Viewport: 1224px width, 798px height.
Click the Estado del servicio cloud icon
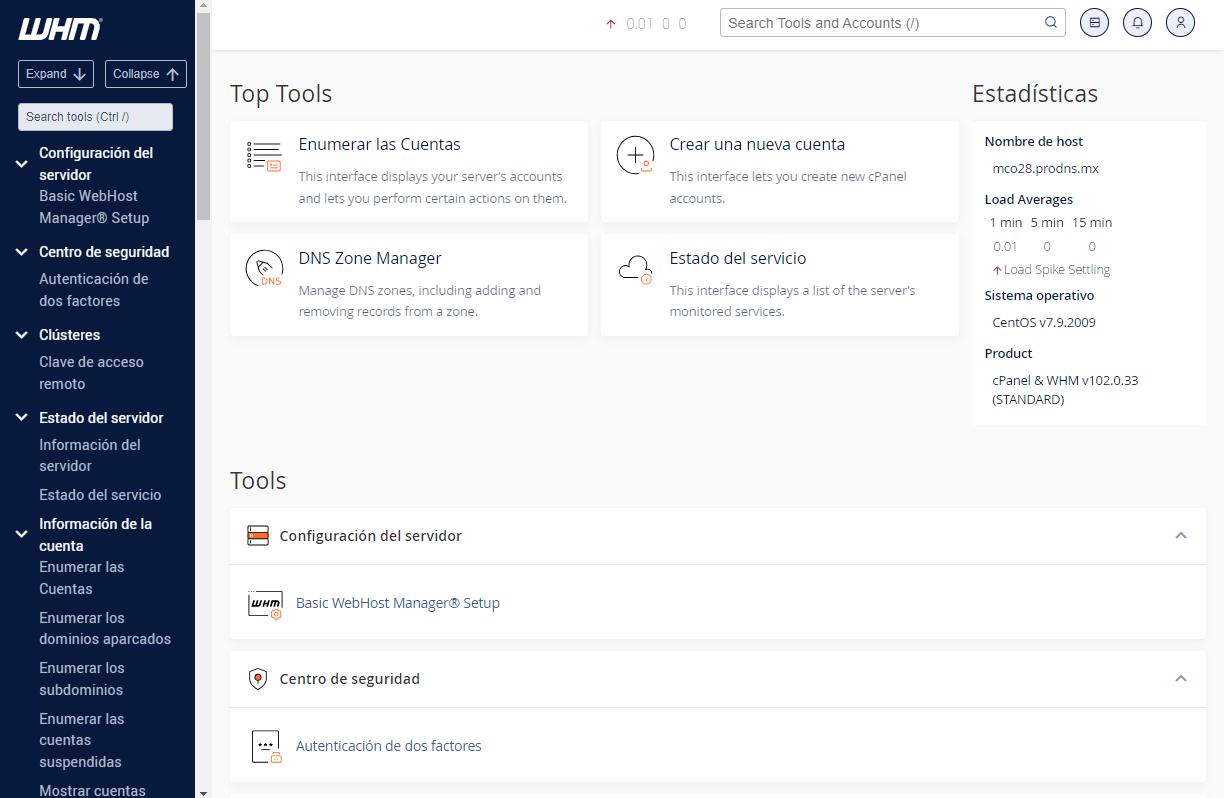[635, 269]
